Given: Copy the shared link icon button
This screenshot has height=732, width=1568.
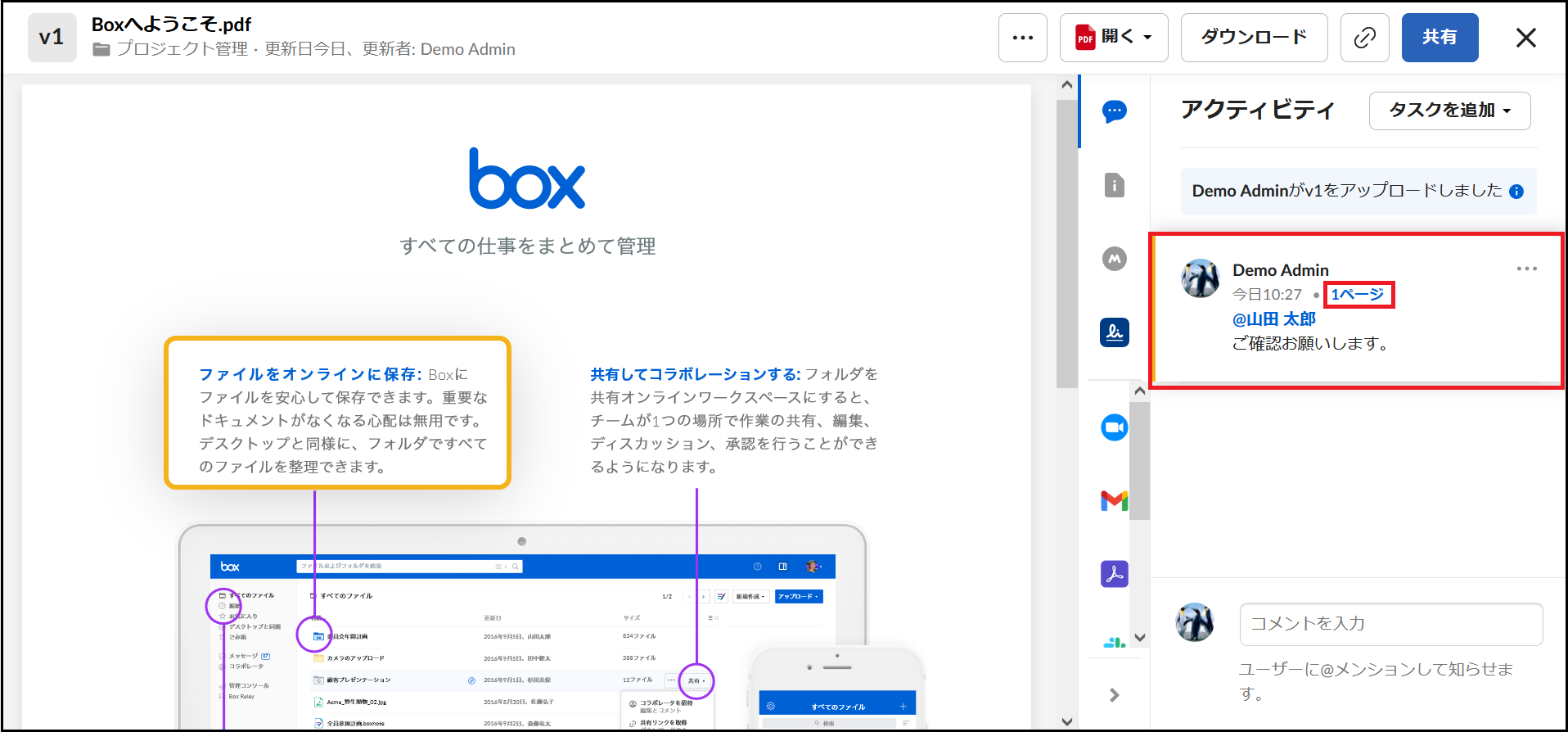Looking at the screenshot, I should [x=1364, y=38].
